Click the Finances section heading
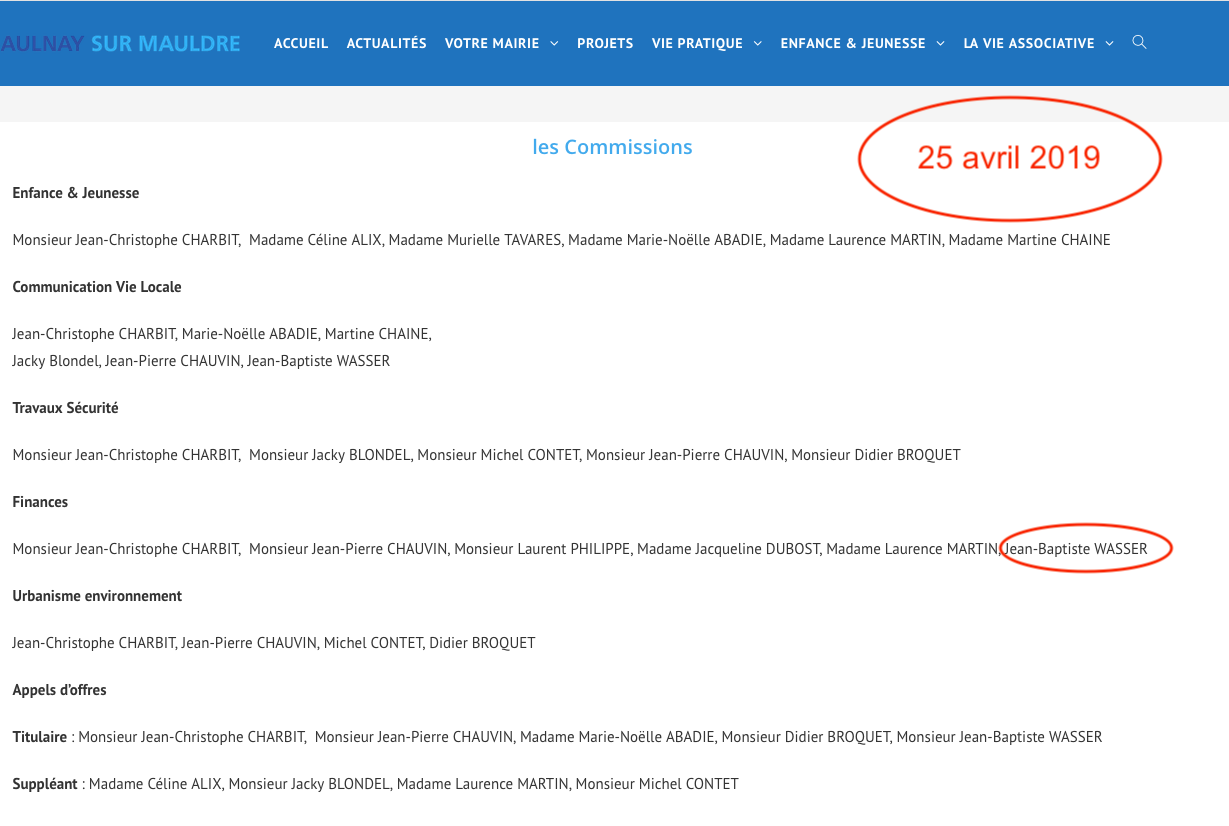The image size is (1229, 826). [x=40, y=502]
